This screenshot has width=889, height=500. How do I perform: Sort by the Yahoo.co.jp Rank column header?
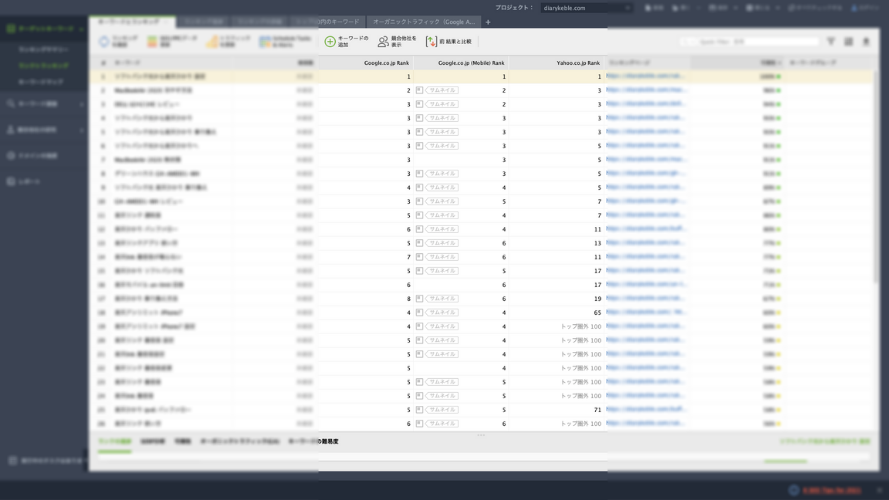(557, 63)
